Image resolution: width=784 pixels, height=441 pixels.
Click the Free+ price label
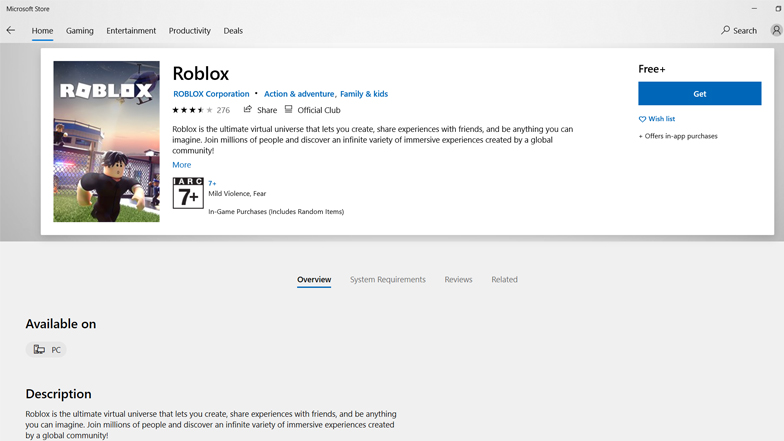coord(652,69)
